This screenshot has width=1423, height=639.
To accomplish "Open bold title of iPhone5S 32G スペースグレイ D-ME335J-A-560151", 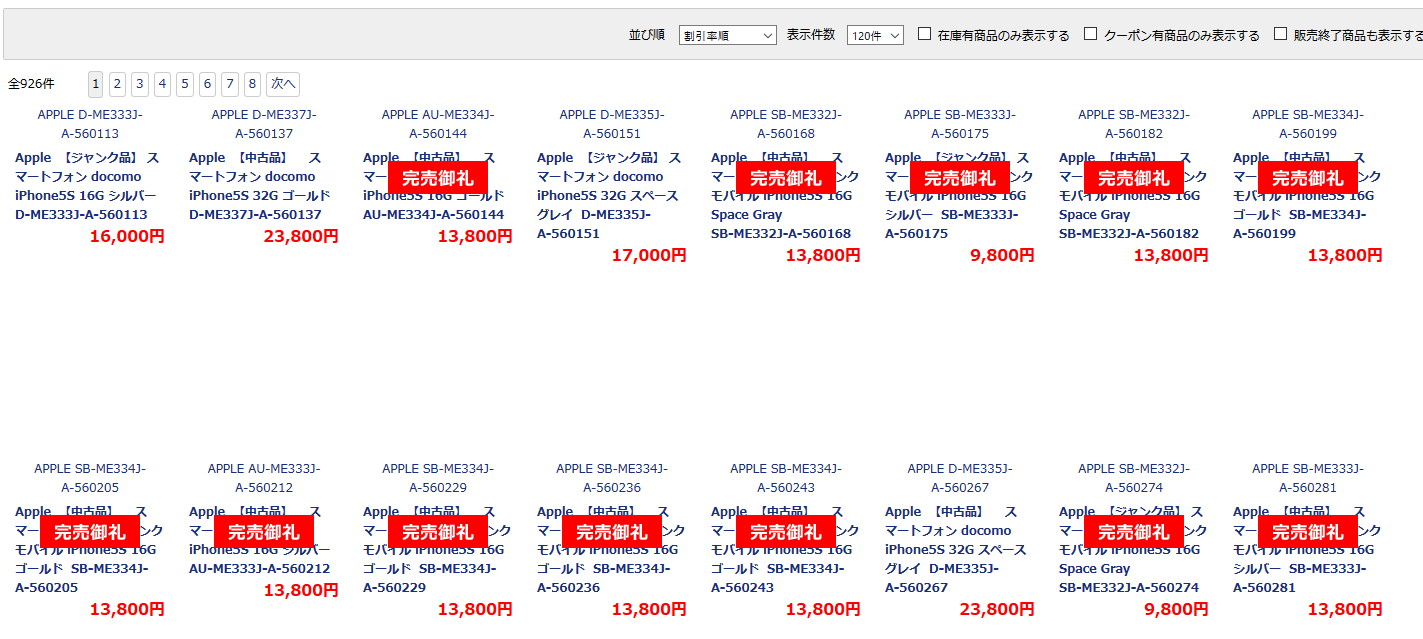I will [x=608, y=195].
